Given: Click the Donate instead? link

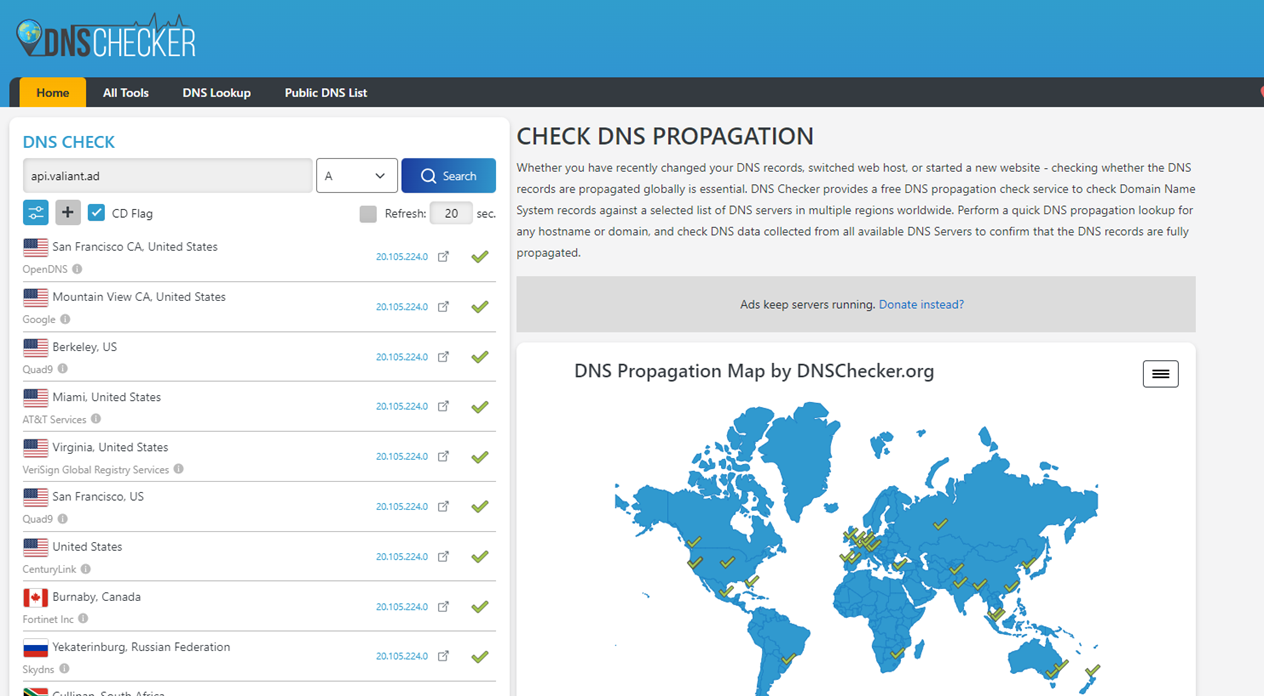Looking at the screenshot, I should 921,304.
